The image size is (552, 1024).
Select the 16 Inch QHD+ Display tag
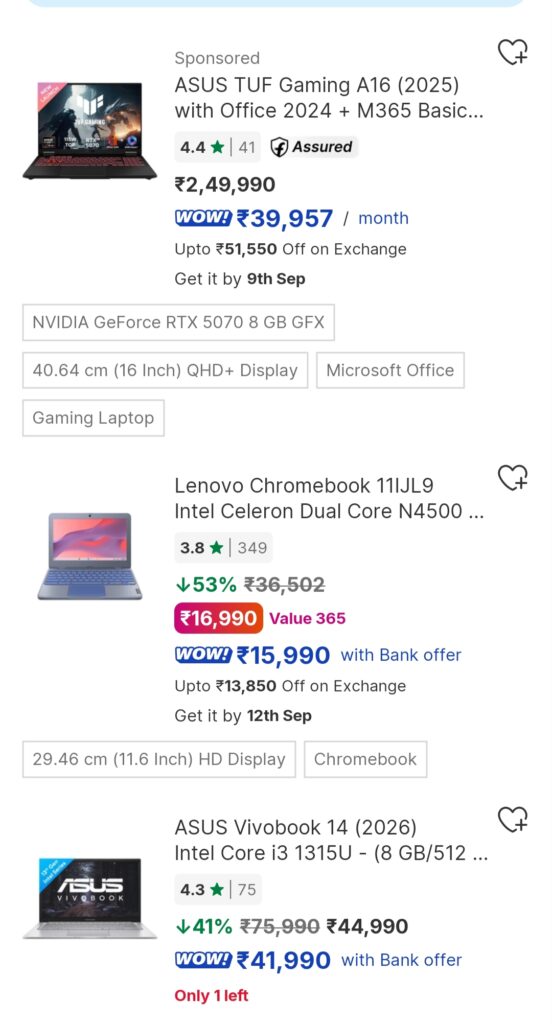click(165, 370)
